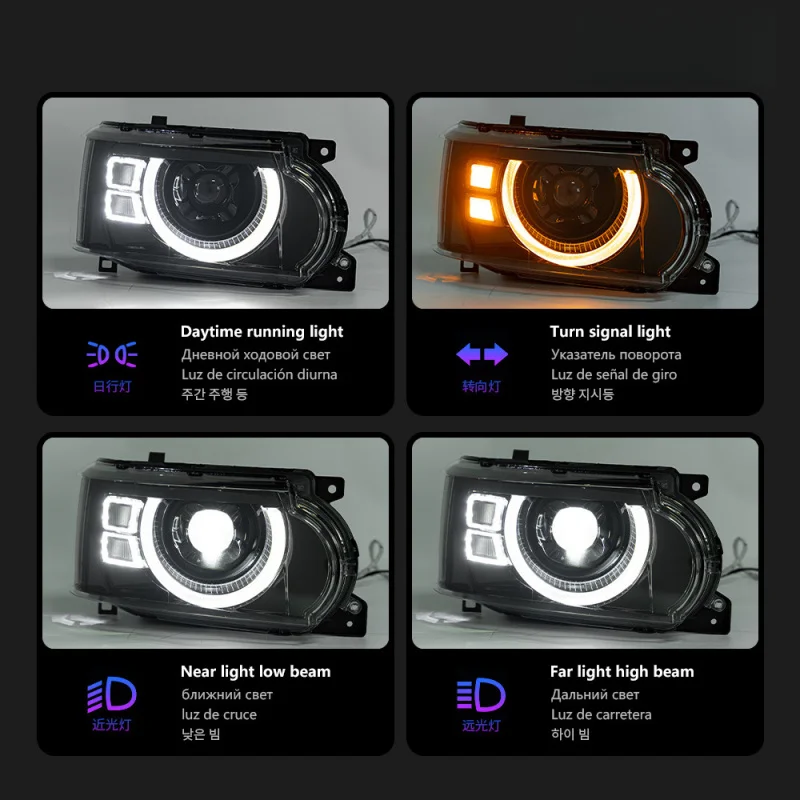Click the daytime running light icon

coord(112,355)
